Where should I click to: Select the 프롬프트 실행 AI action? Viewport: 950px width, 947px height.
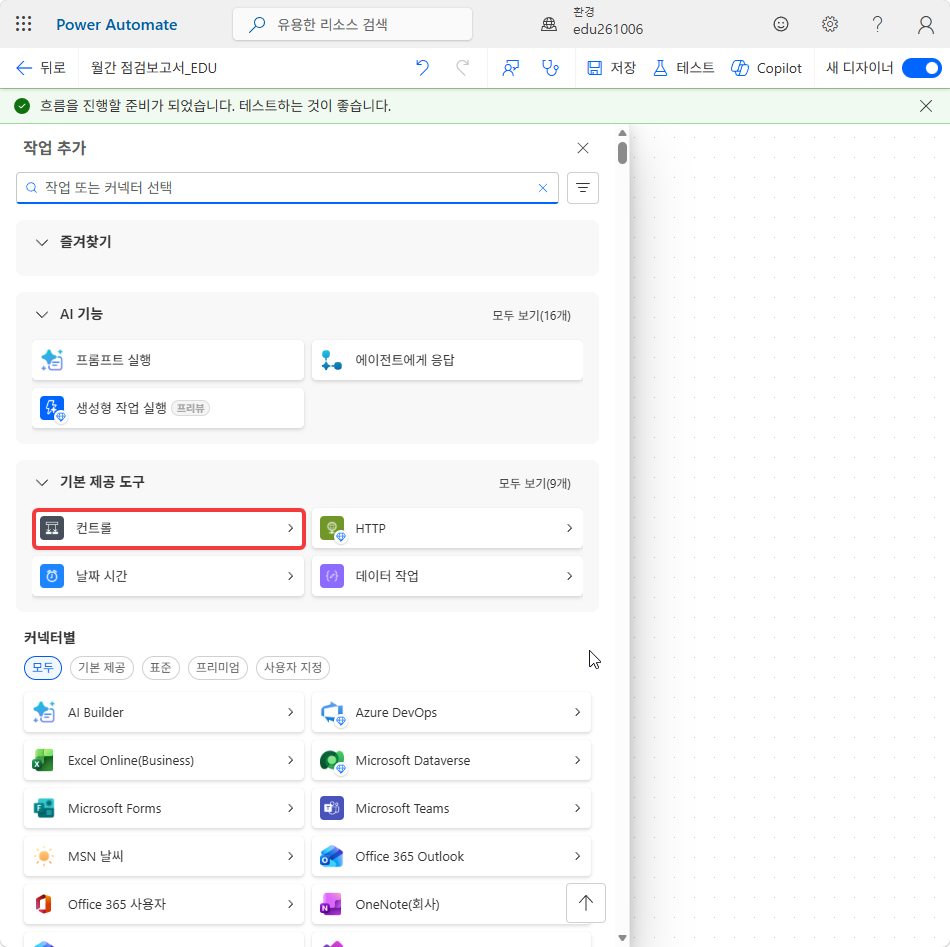[x=168, y=360]
